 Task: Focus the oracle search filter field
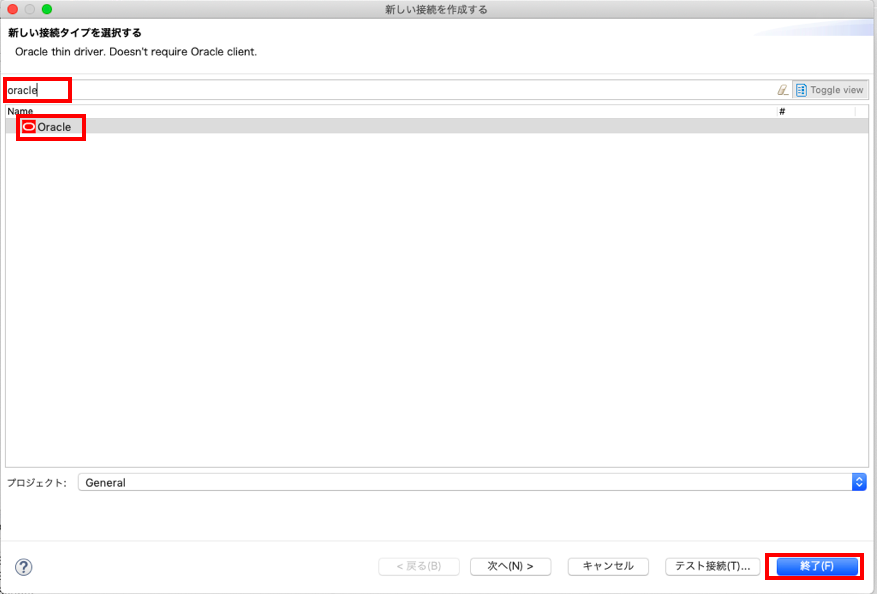[389, 90]
